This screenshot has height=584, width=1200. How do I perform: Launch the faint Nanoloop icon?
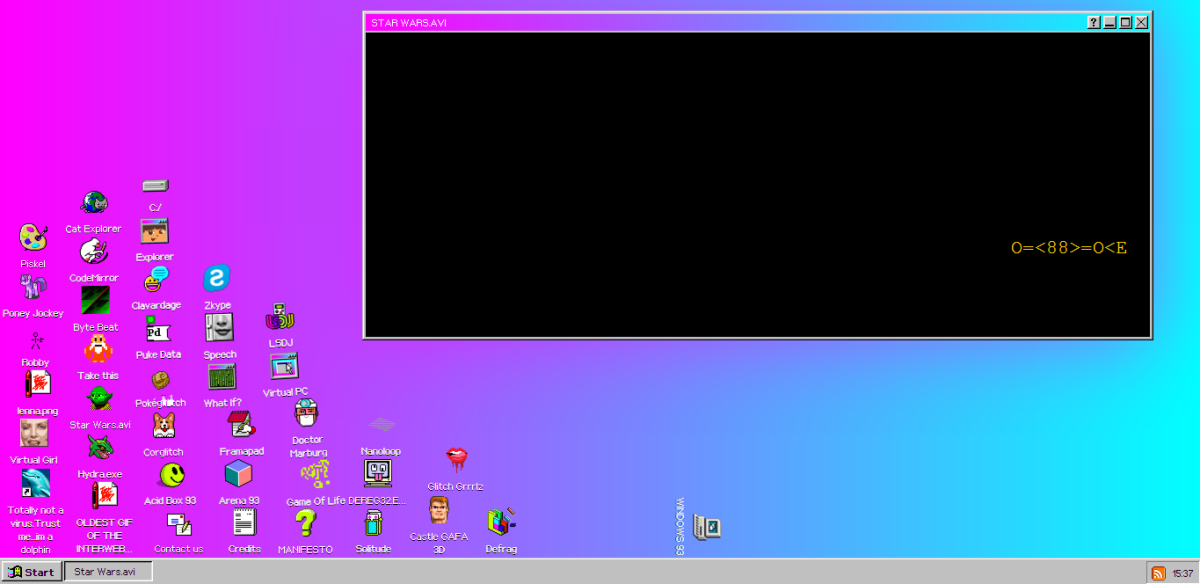(381, 426)
